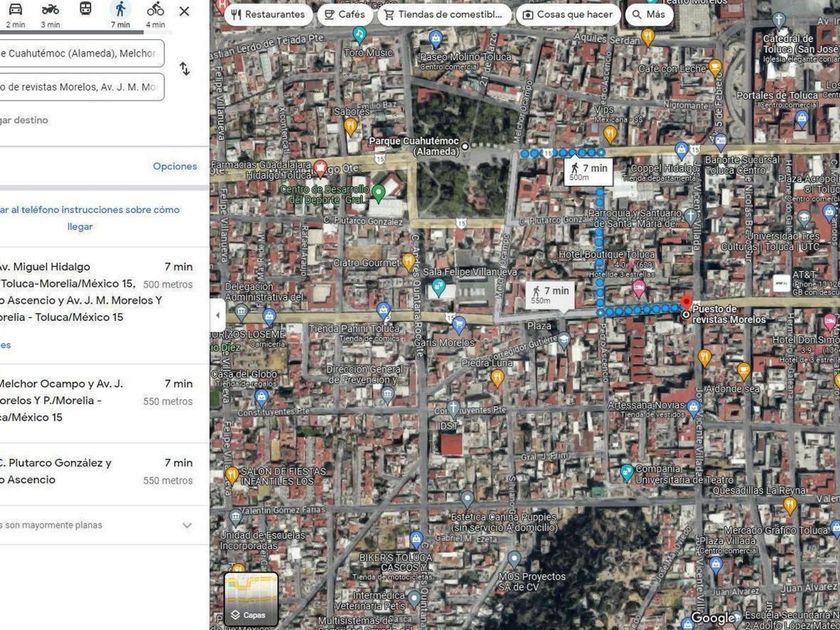
Task: Click the Farmacias Guadalajara red map marker
Action: (x=320, y=167)
